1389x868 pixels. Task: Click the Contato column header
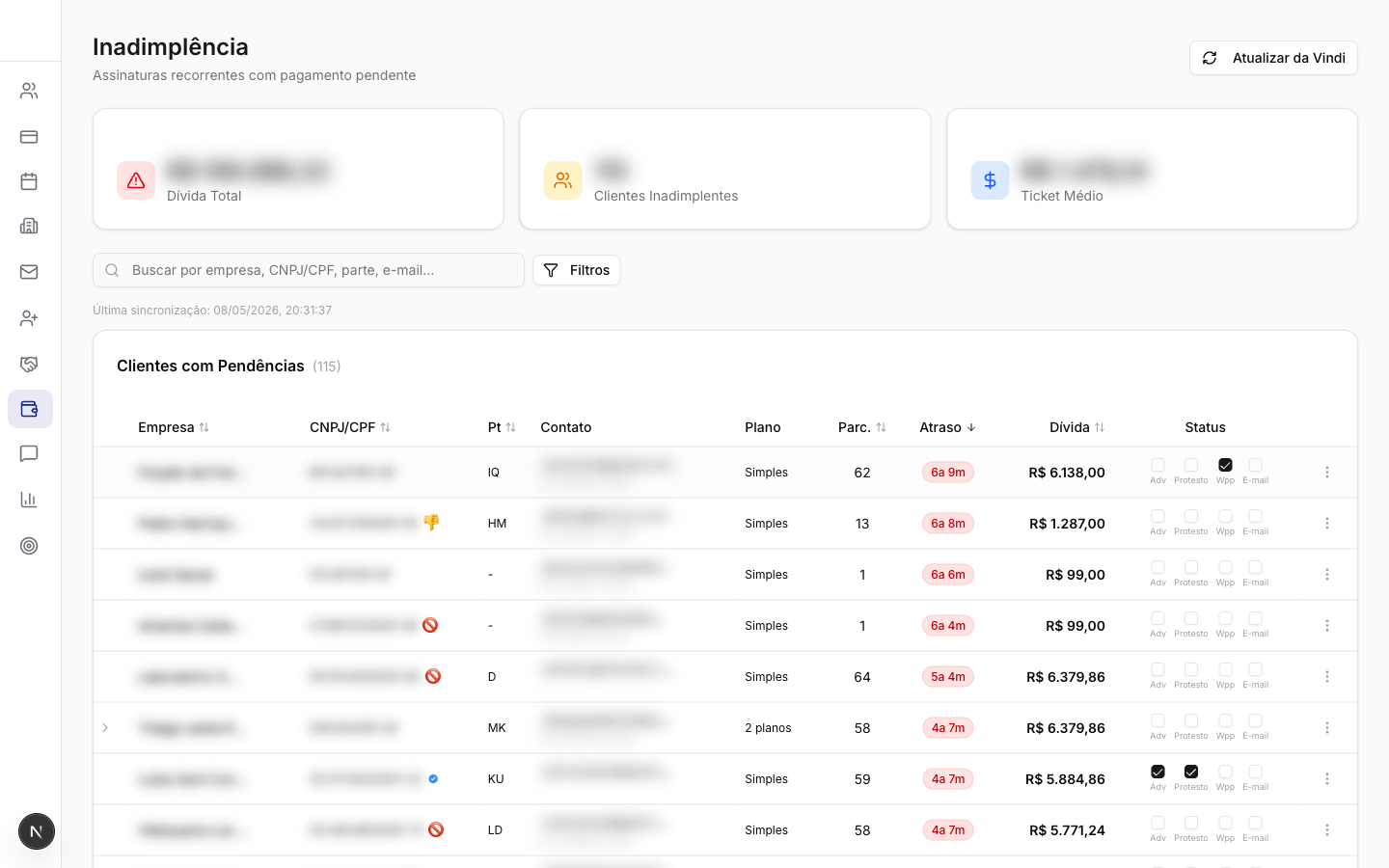(x=566, y=427)
